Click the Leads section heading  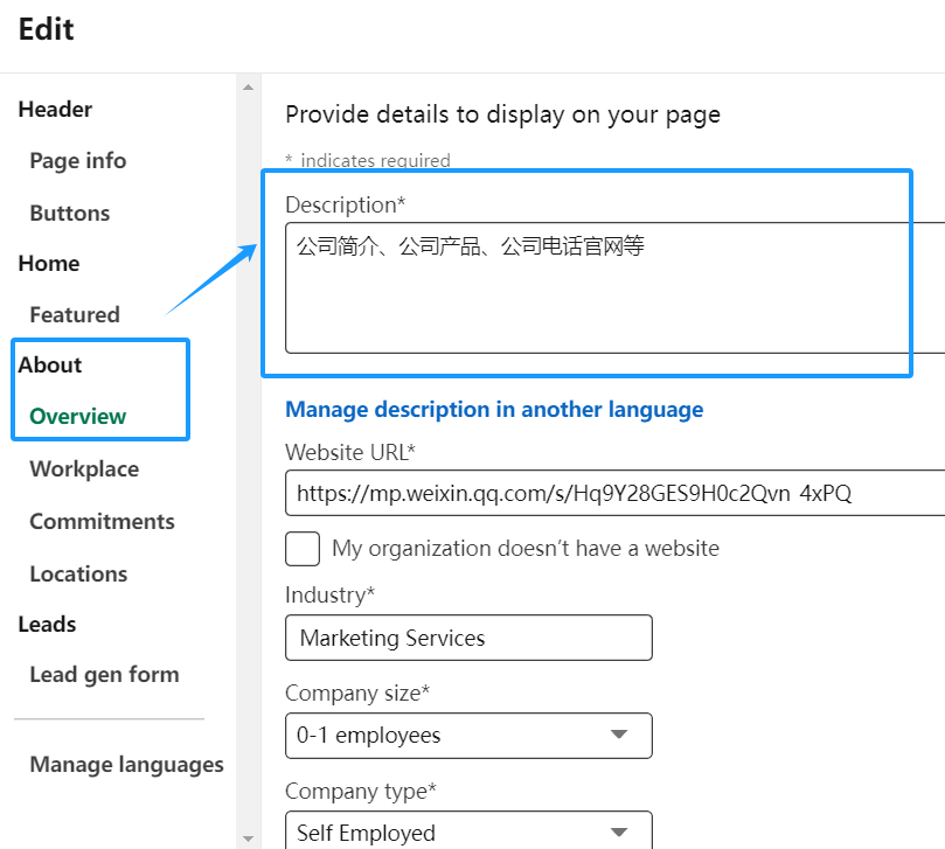click(47, 624)
